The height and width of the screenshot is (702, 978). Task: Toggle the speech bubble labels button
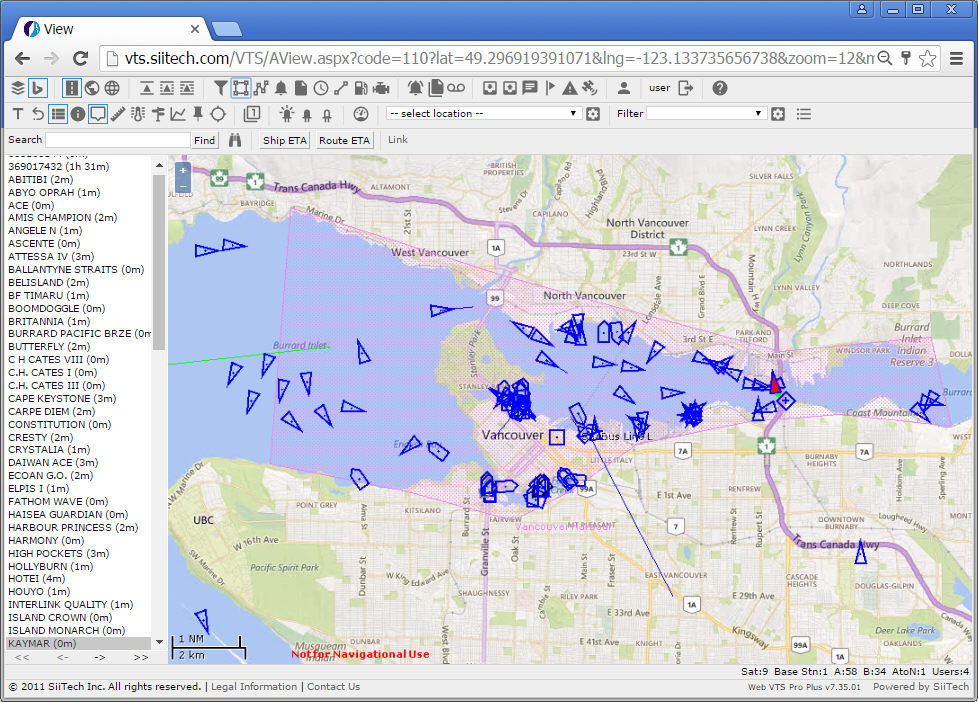(x=98, y=114)
